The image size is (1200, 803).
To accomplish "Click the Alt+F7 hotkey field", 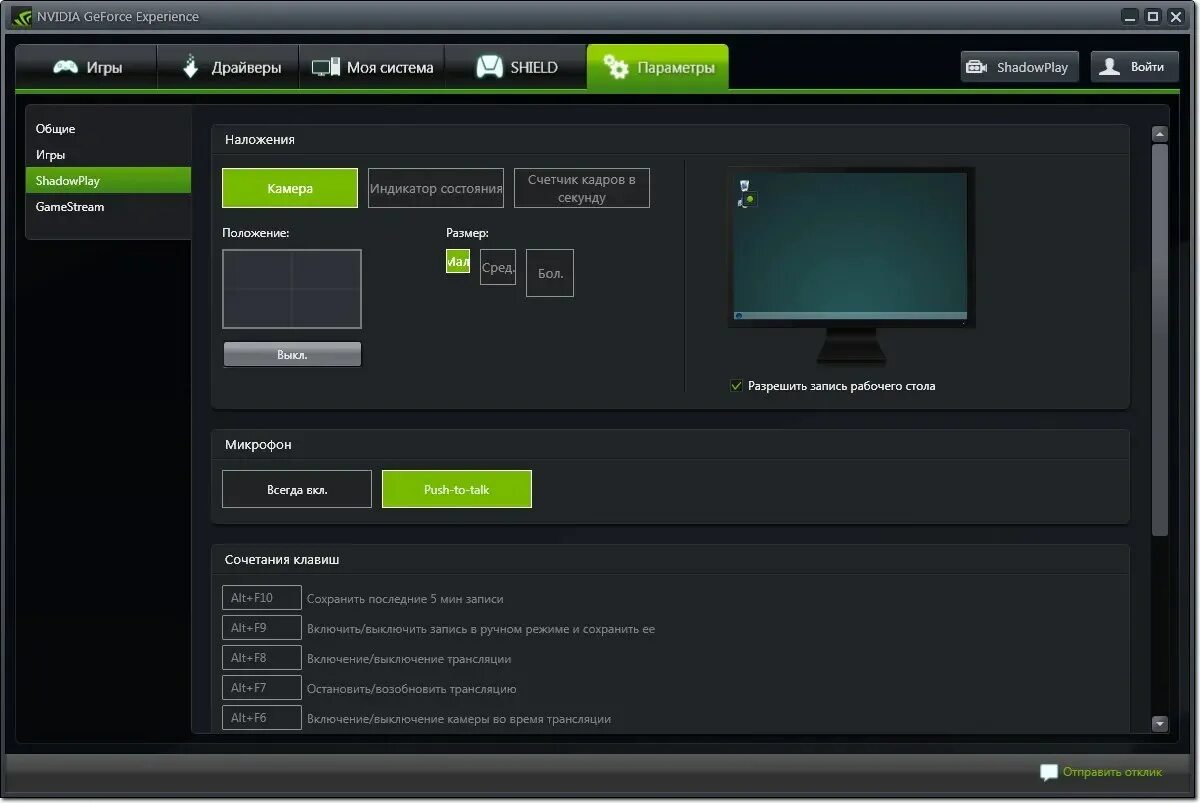I will coord(262,688).
